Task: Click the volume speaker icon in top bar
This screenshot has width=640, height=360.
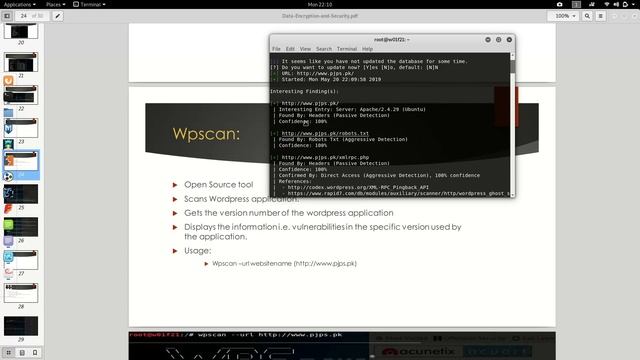Action: pyautogui.click(x=616, y=4)
